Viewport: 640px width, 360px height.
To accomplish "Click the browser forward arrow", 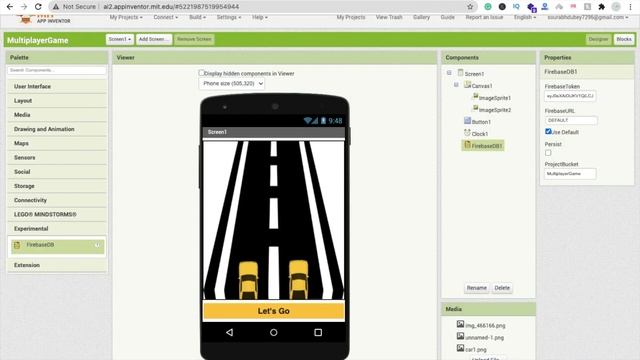I will click(x=24, y=7).
